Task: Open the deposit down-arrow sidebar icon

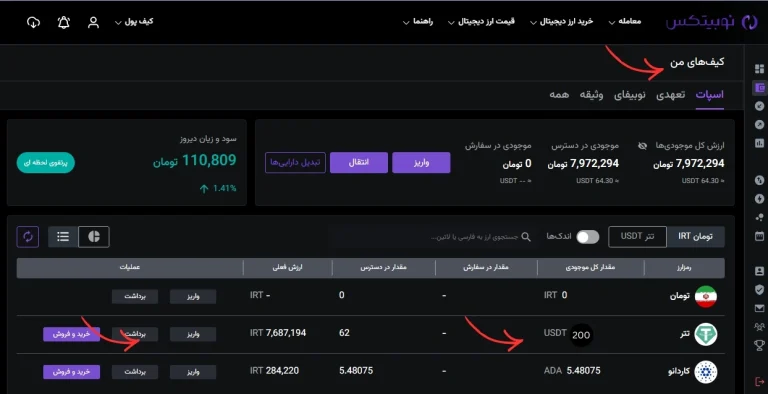Action: [759, 106]
